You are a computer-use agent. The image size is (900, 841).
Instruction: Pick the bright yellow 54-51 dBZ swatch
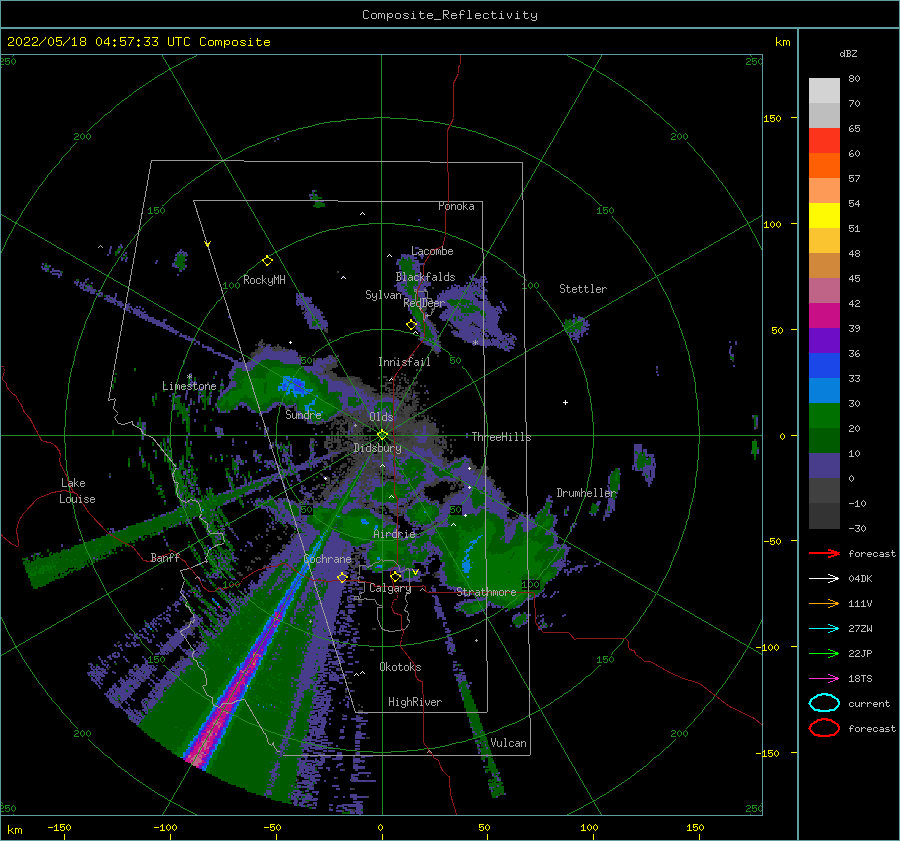click(824, 216)
